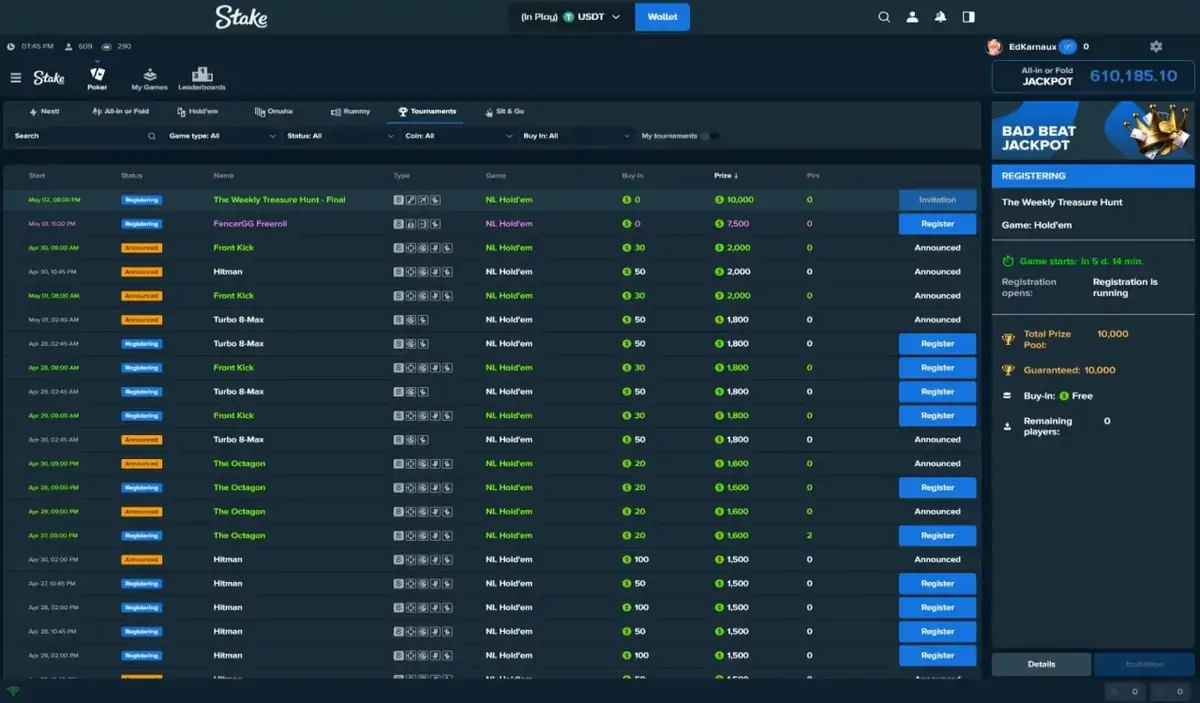
Task: Click the All-in or Fold Jackpot box
Action: (x=1093, y=76)
